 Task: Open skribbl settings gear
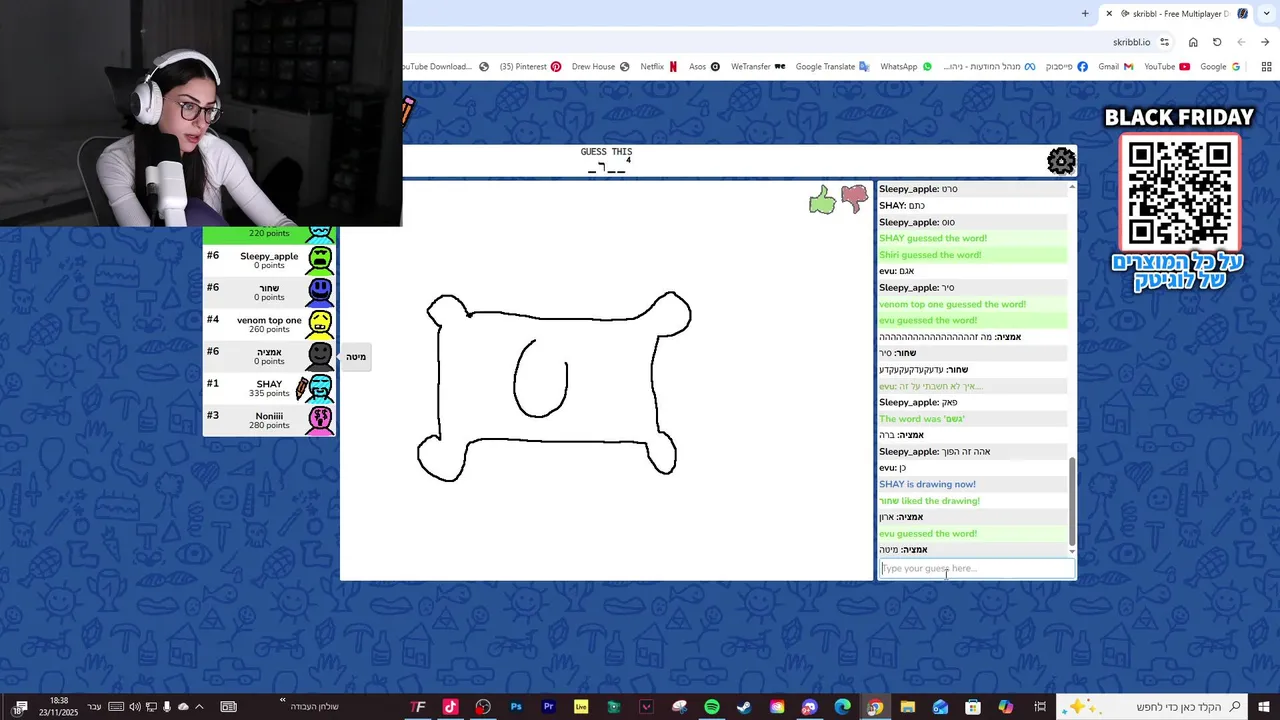click(x=1061, y=161)
